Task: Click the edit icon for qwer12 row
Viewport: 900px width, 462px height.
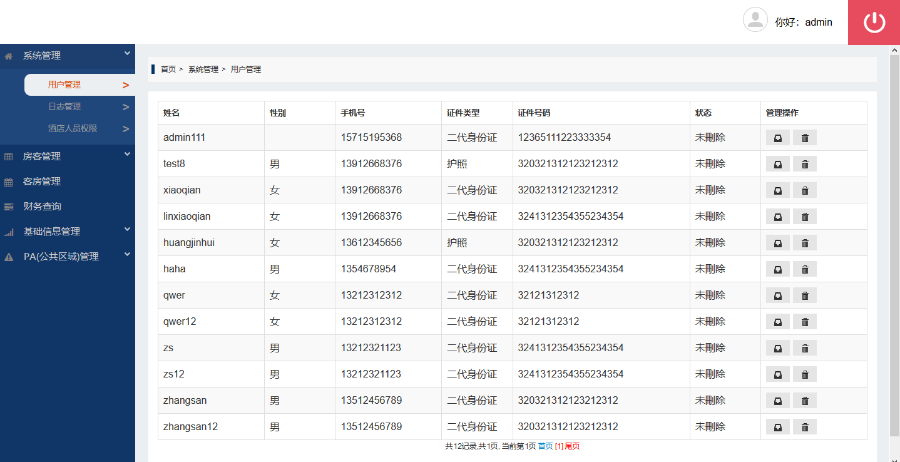Action: (776, 321)
